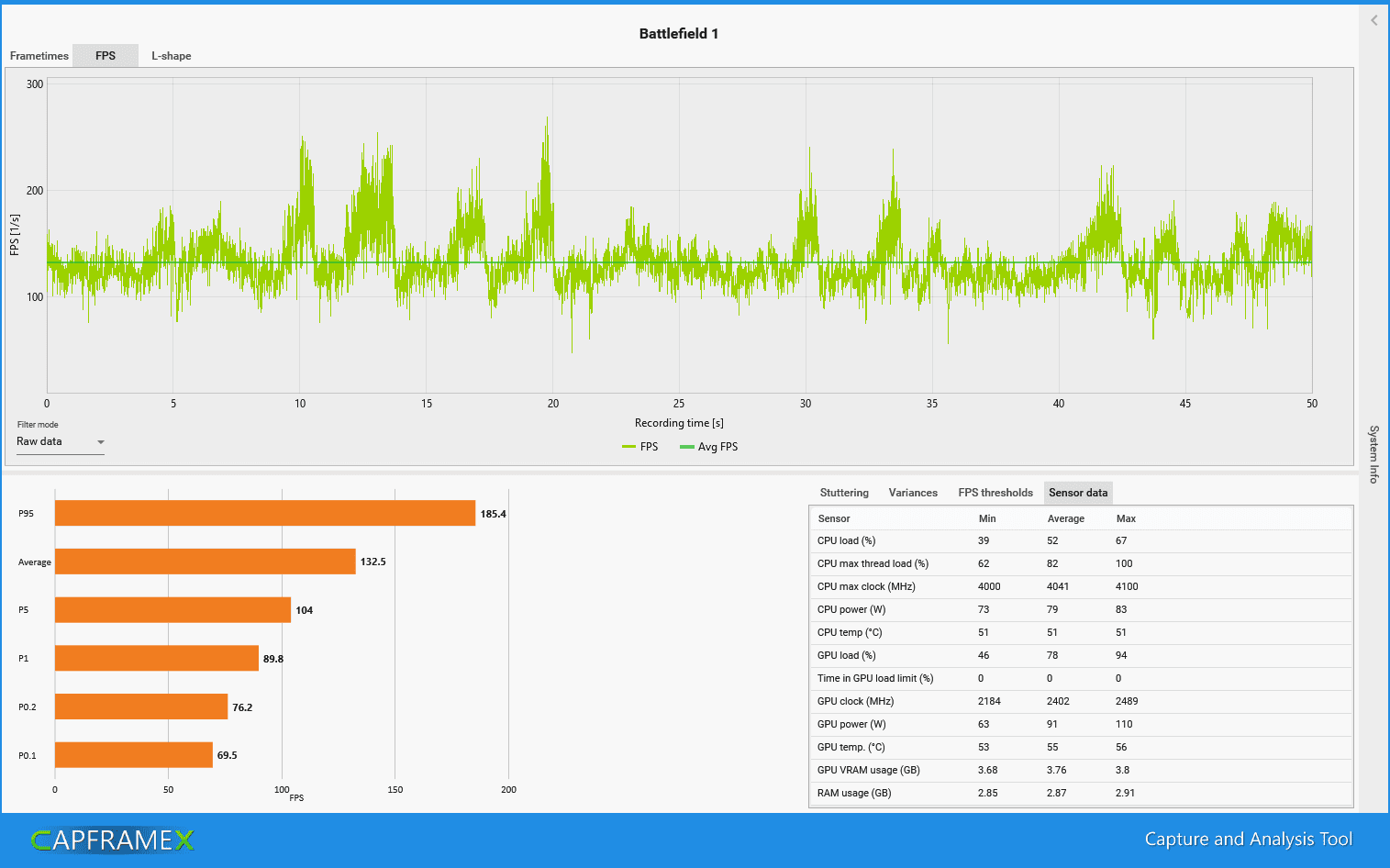Image resolution: width=1390 pixels, height=868 pixels.
Task: Open the Variances tab
Action: point(913,493)
